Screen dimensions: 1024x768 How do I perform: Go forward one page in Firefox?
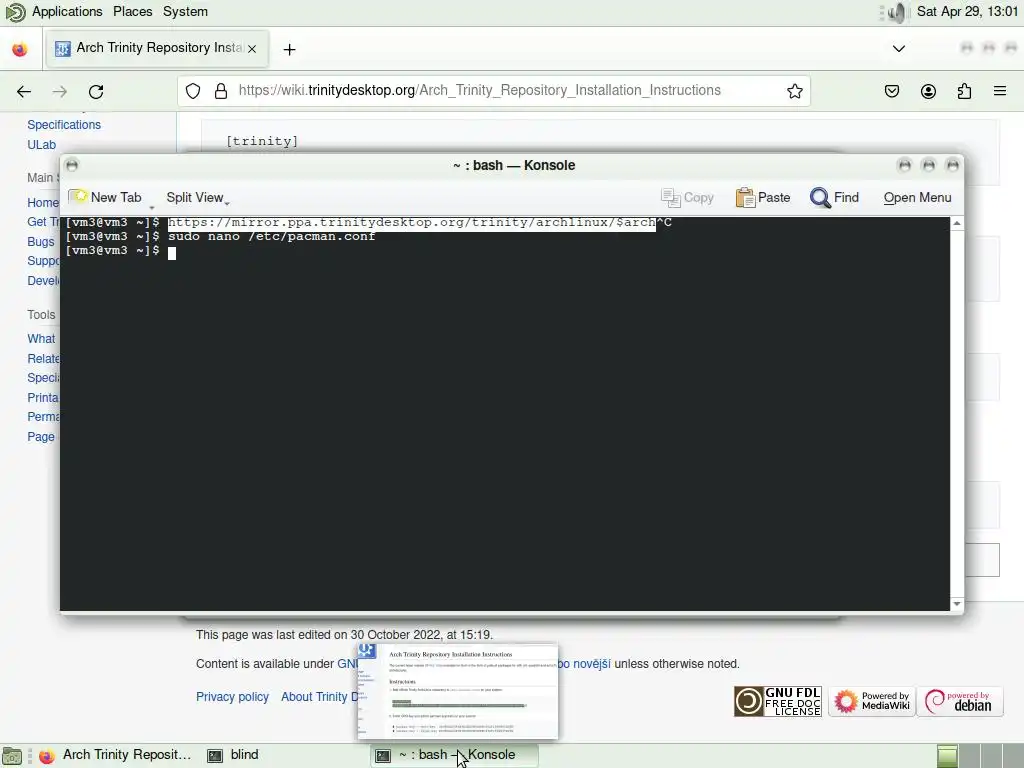(59, 91)
